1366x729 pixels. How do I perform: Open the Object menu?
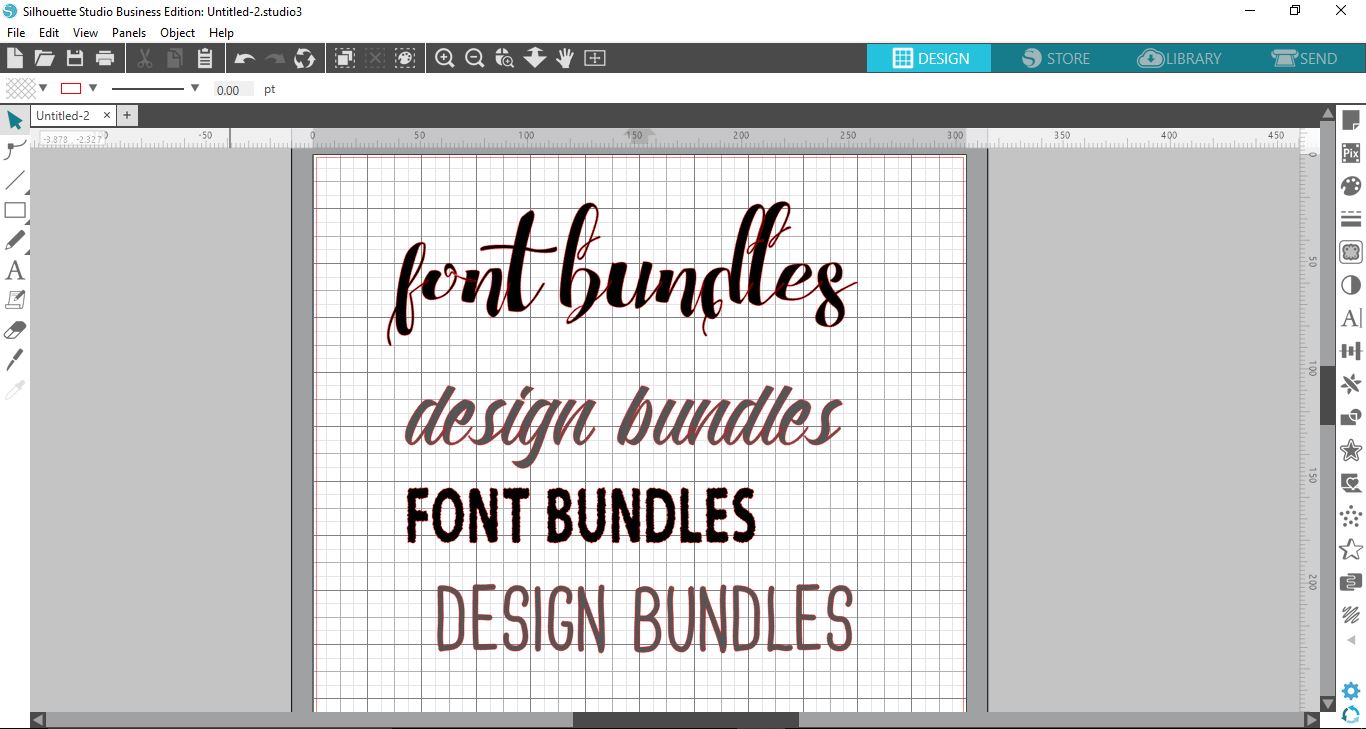tap(178, 33)
